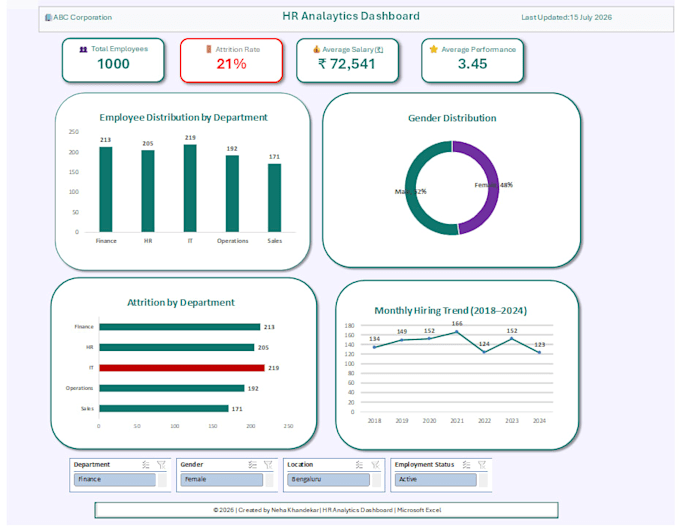Screen dimensions: 680x526
Task: Click the Gender slicer scrollbar
Action: (x=269, y=480)
